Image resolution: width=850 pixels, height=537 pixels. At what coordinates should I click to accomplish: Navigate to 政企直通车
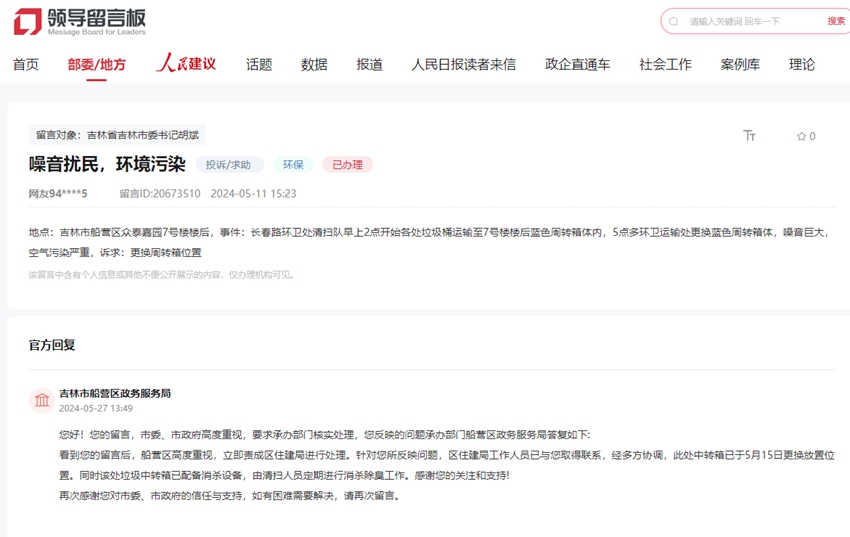(577, 65)
